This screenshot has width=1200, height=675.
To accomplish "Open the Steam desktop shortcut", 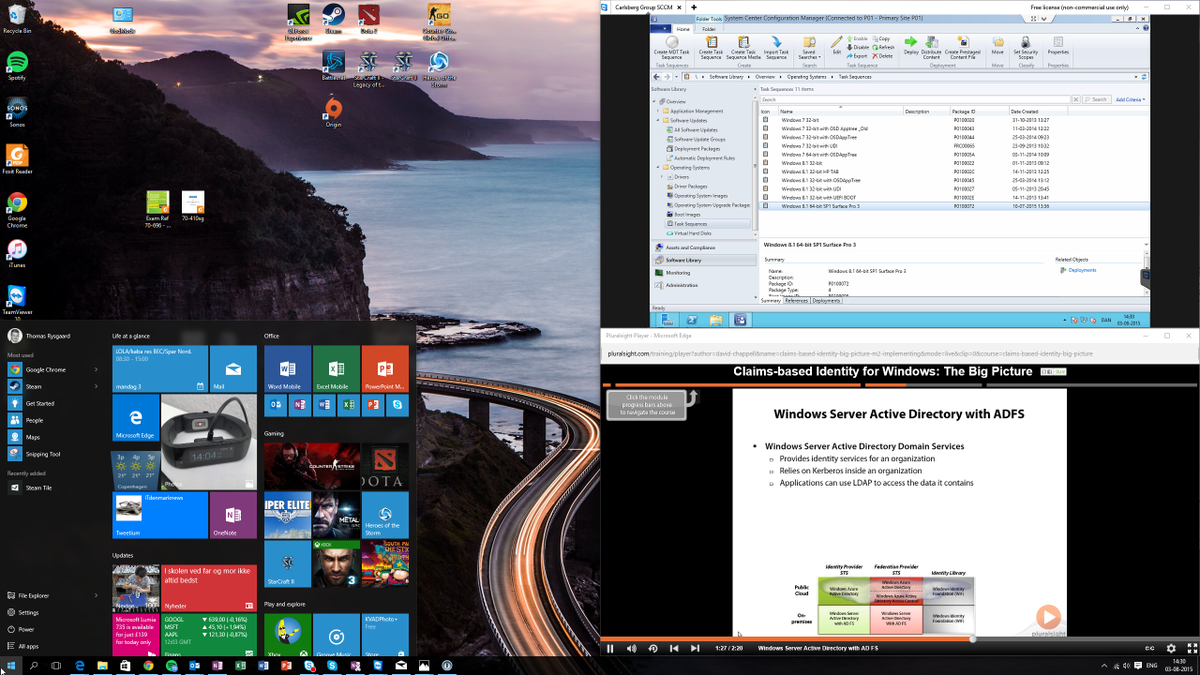I will [x=333, y=18].
